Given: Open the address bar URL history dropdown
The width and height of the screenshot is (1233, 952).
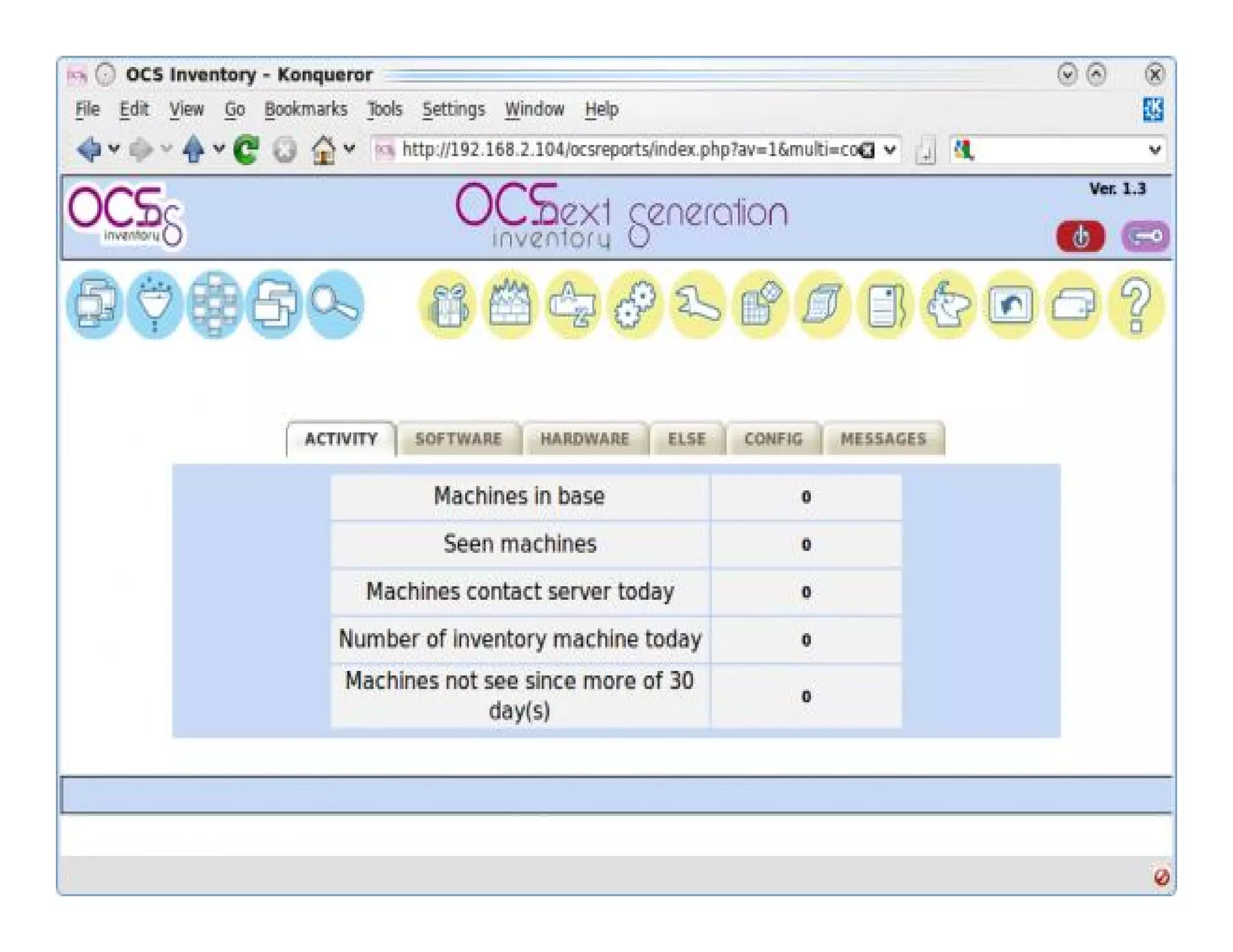Looking at the screenshot, I should (890, 149).
